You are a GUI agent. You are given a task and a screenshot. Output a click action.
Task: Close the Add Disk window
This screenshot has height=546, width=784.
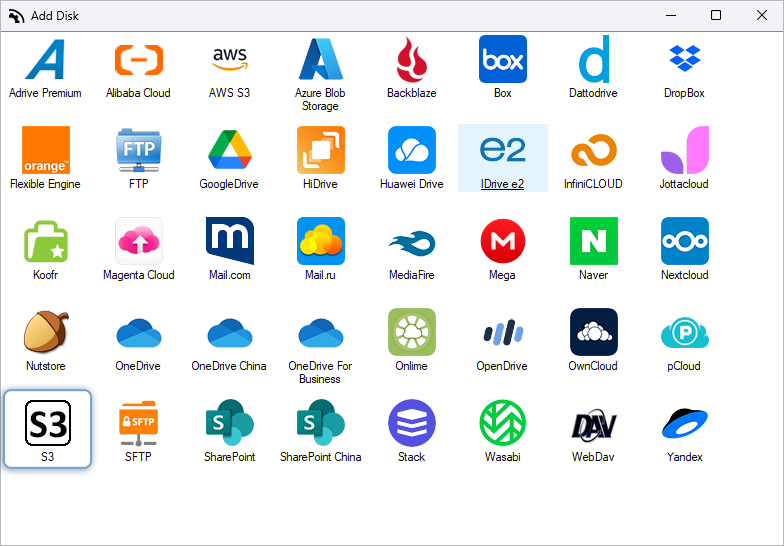762,16
